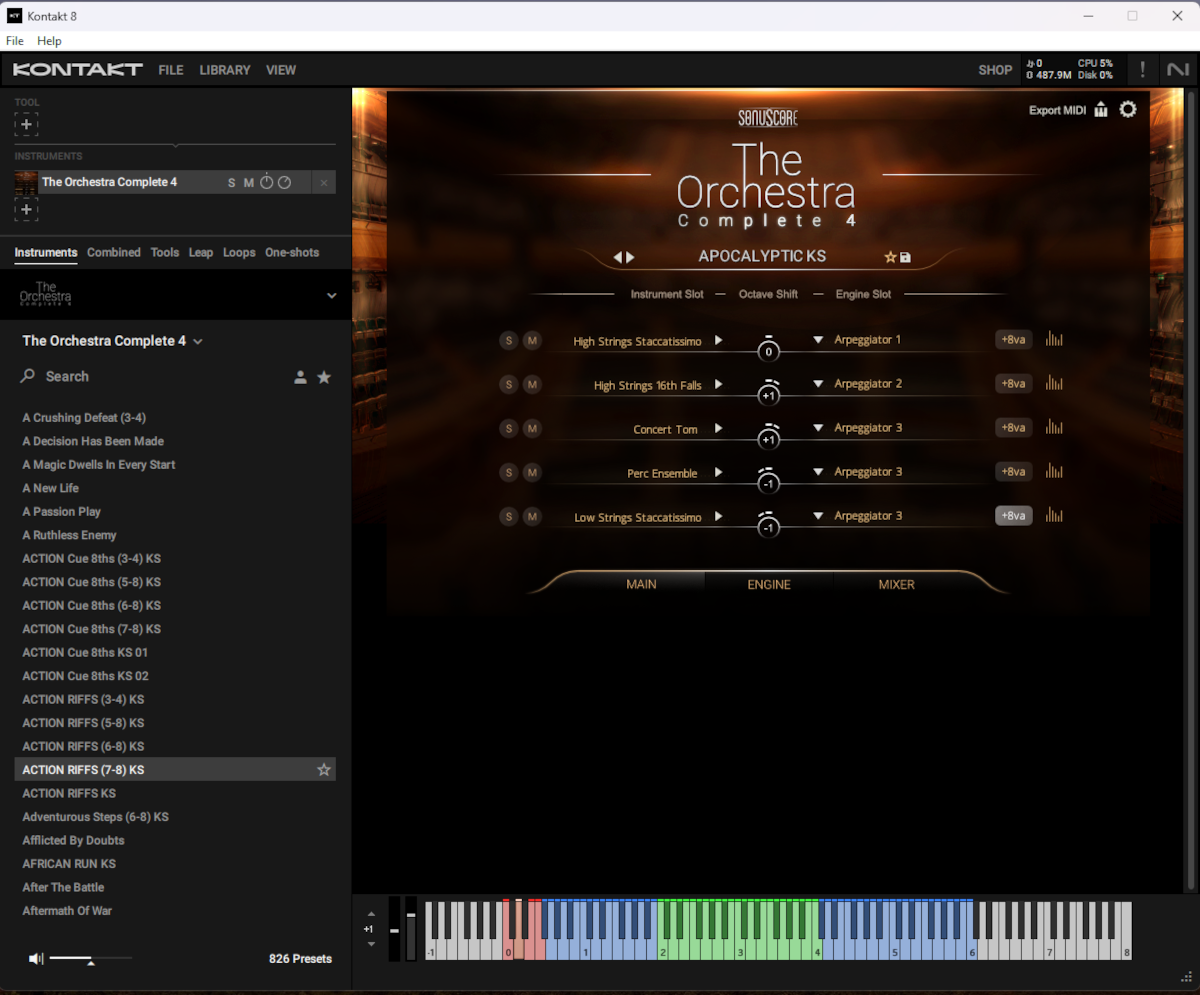This screenshot has width=1200, height=995.
Task: Open instrument menu for High Strings Staccatissimo
Action: pos(718,341)
